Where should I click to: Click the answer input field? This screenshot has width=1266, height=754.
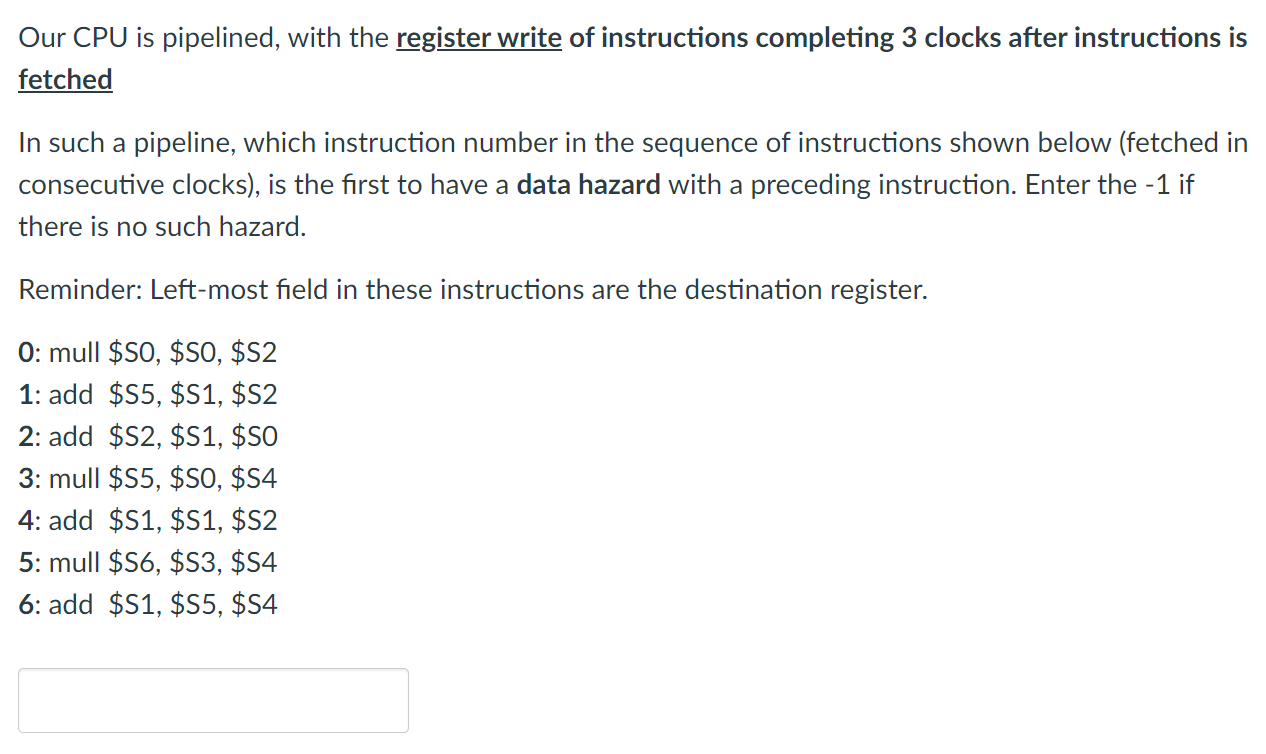coord(213,700)
